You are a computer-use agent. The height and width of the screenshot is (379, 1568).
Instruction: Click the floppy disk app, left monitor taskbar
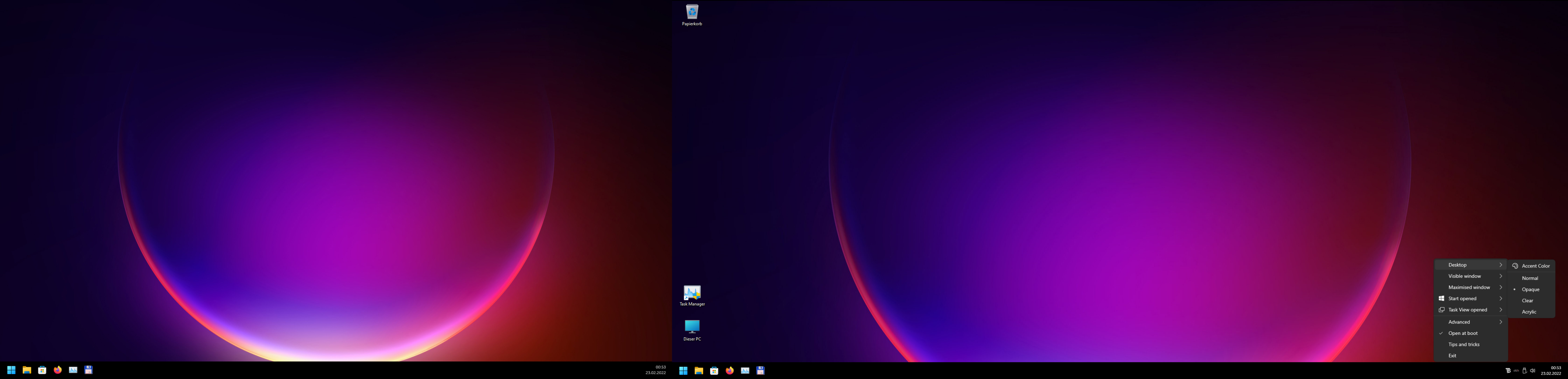88,370
